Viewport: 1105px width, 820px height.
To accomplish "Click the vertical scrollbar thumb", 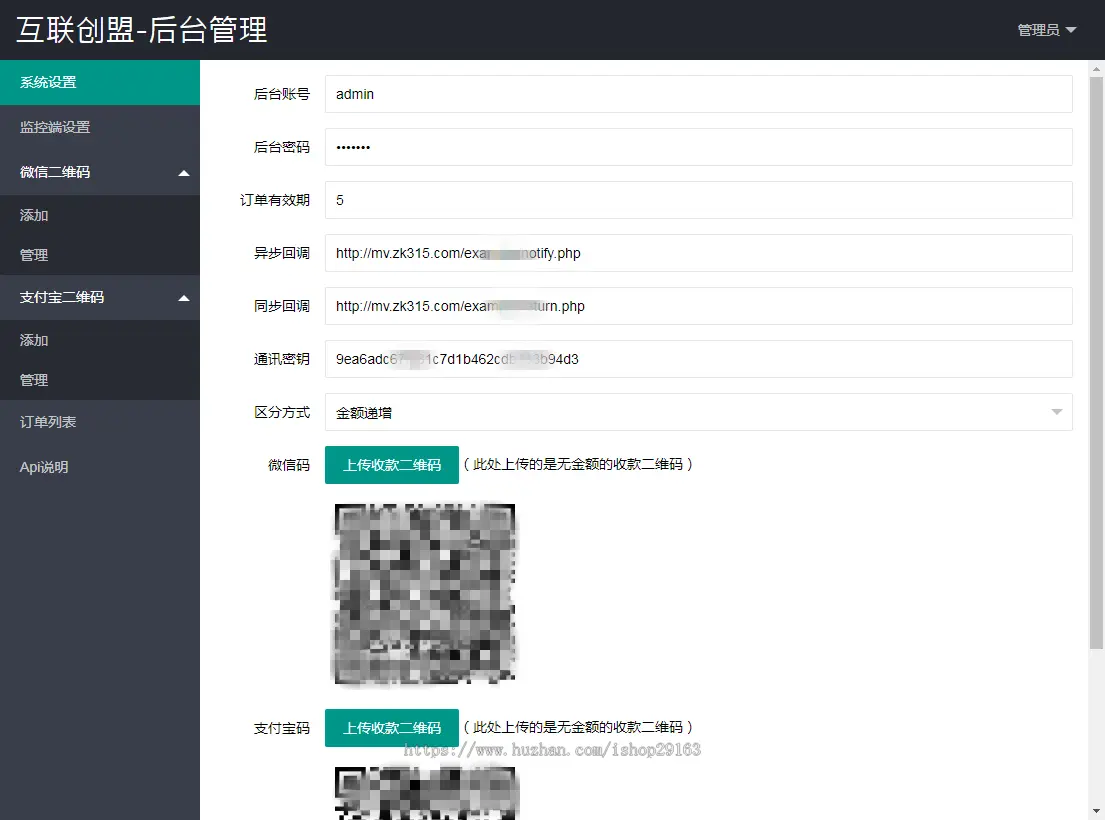I will tap(1096, 363).
